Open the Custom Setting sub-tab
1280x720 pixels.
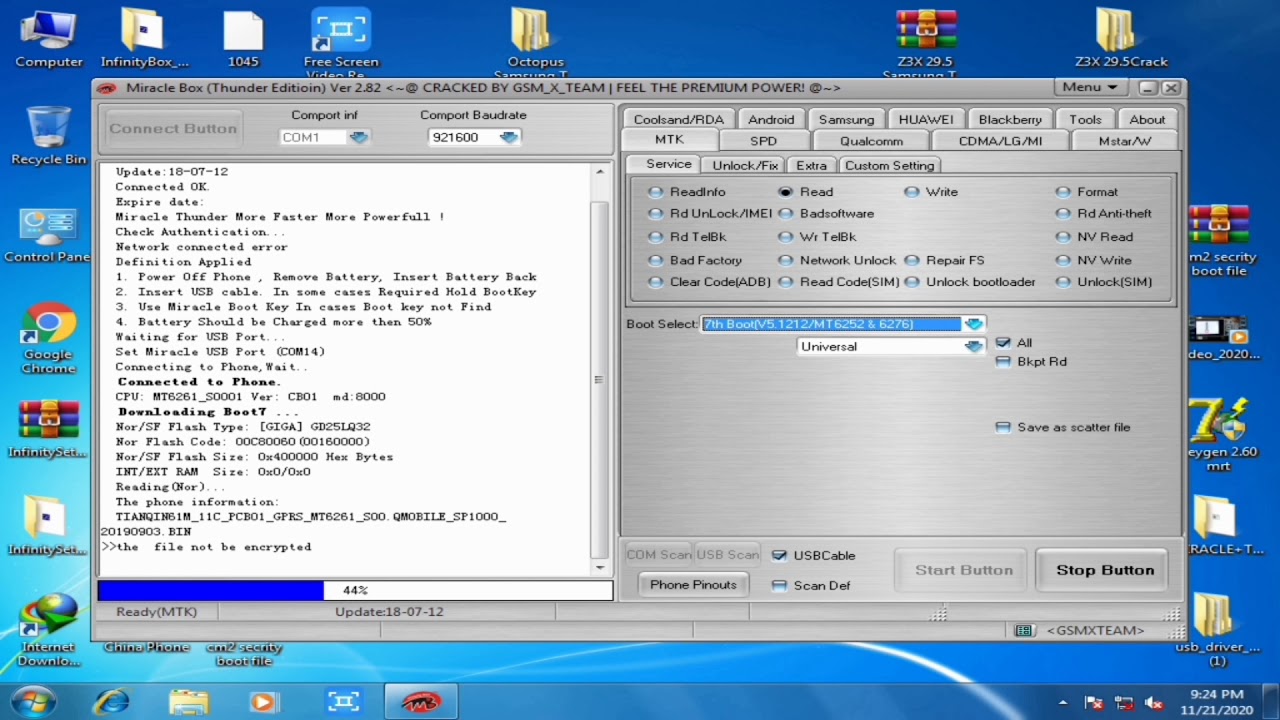click(x=889, y=165)
